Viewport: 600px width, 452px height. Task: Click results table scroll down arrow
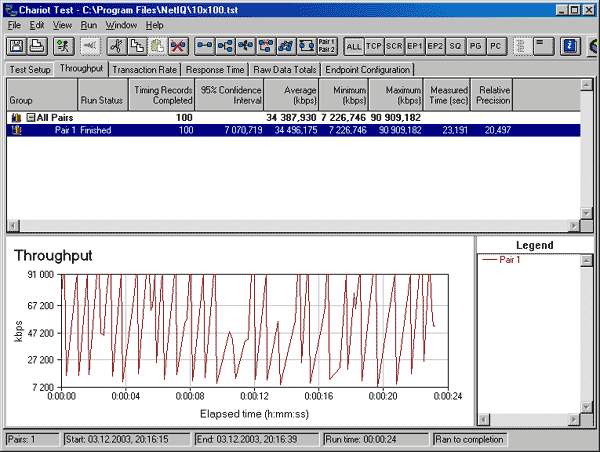(587, 213)
